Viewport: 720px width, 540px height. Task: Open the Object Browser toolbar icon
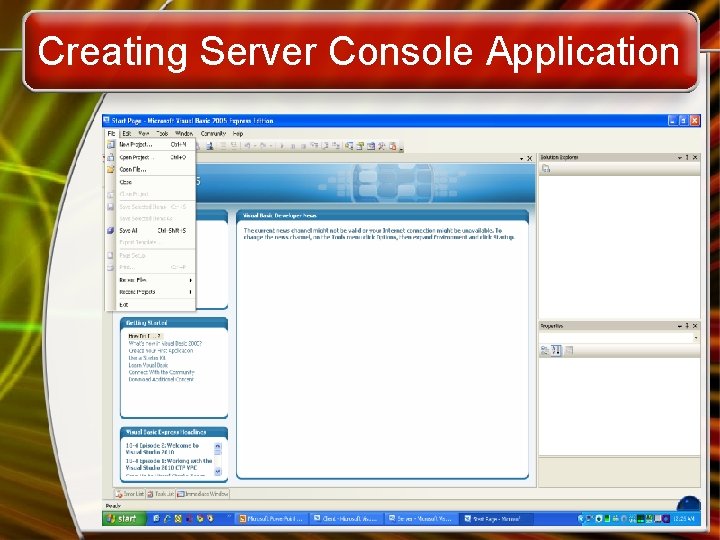[x=371, y=146]
